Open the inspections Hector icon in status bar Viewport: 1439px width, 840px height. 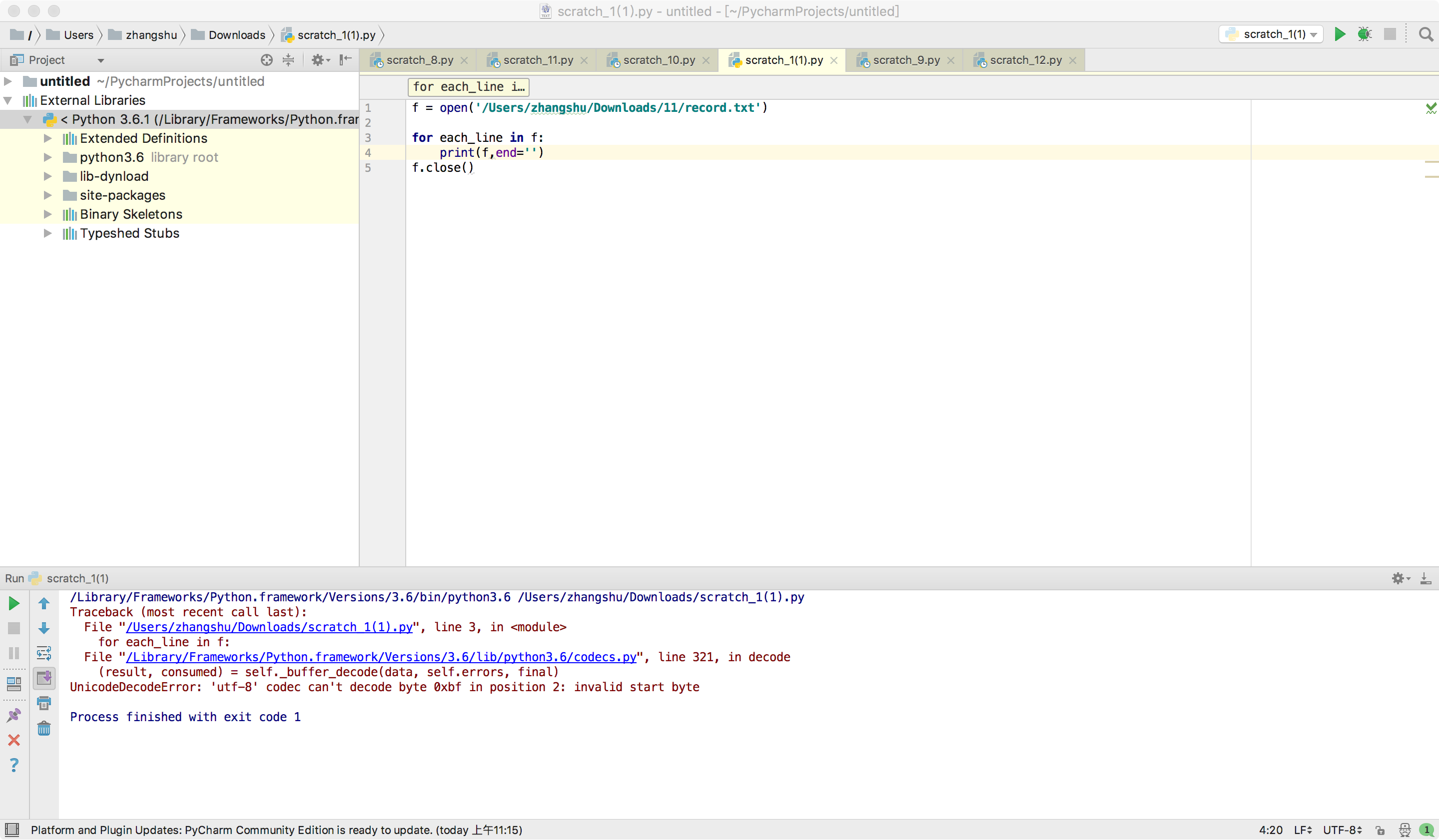pos(1405,831)
